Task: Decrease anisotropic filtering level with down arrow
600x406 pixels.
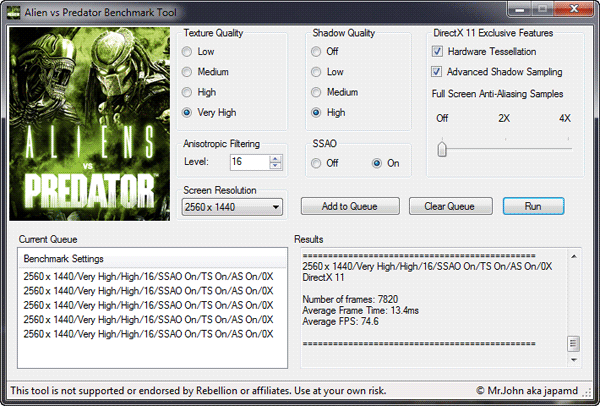Action: pos(275,166)
